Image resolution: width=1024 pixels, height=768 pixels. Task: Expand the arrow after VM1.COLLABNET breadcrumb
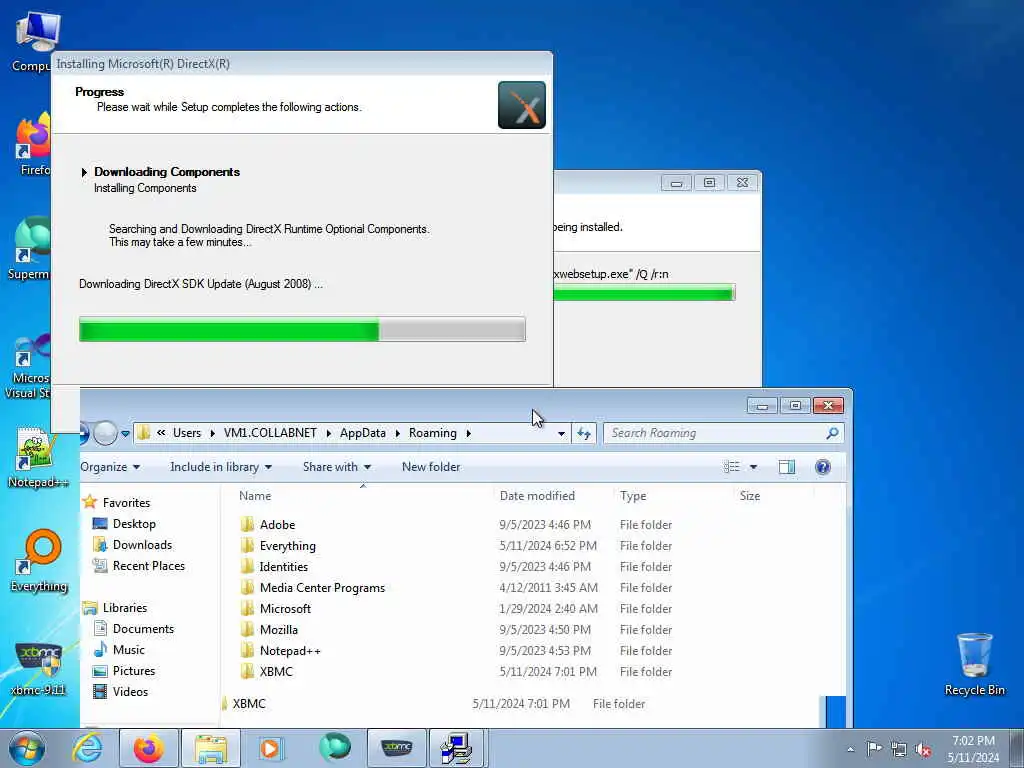pyautogui.click(x=328, y=434)
